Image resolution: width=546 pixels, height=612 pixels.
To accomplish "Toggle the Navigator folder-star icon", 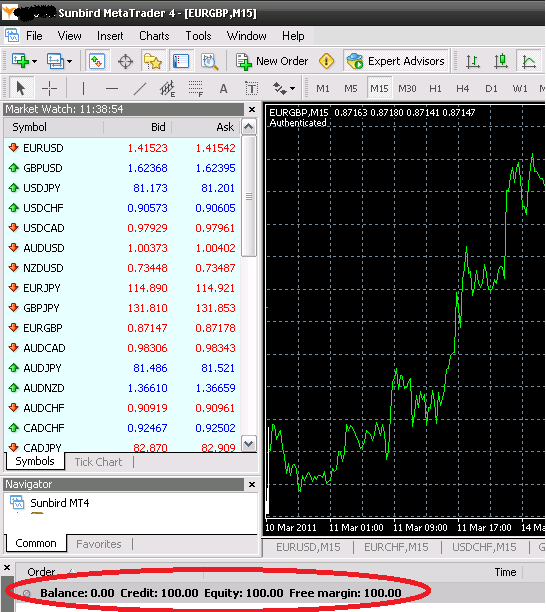I will pos(153,61).
